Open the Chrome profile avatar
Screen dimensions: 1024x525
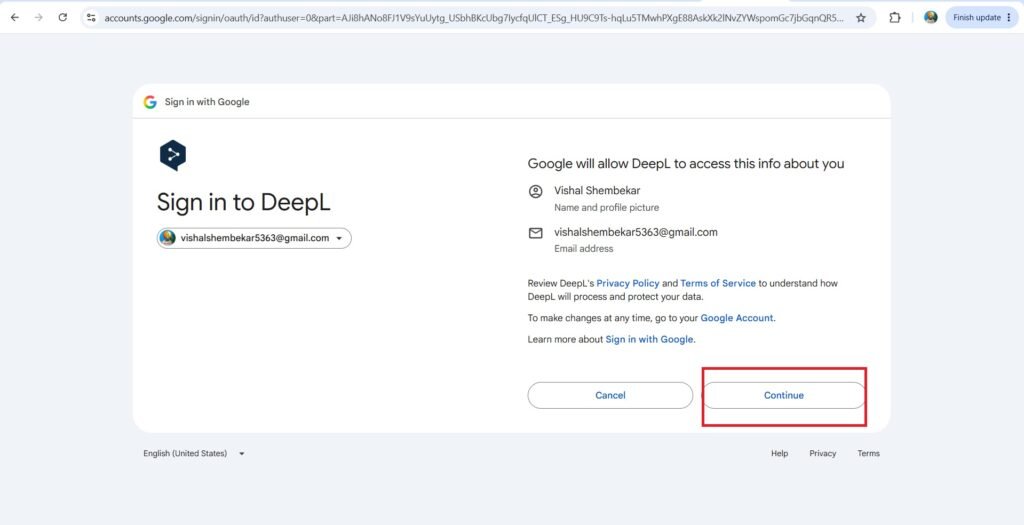click(931, 18)
